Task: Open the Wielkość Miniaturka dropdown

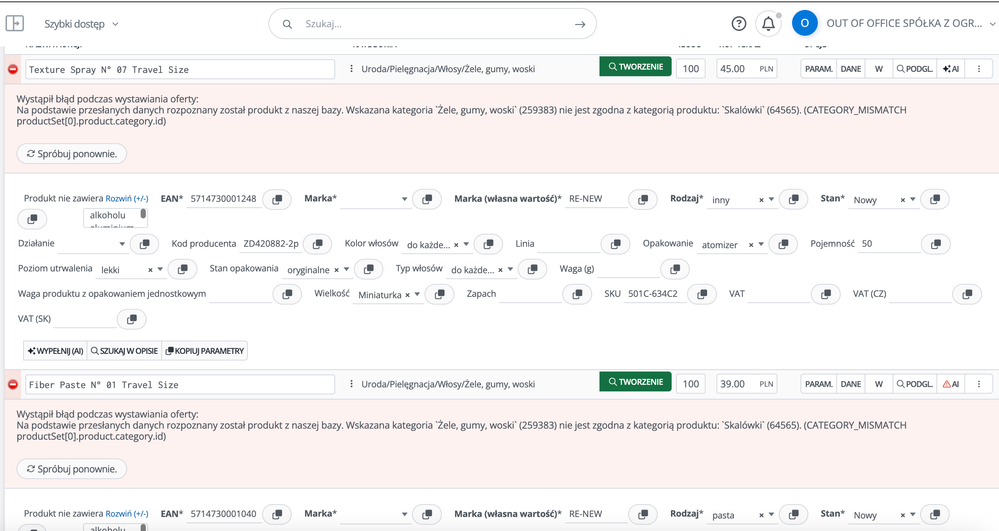Action: pyautogui.click(x=389, y=295)
